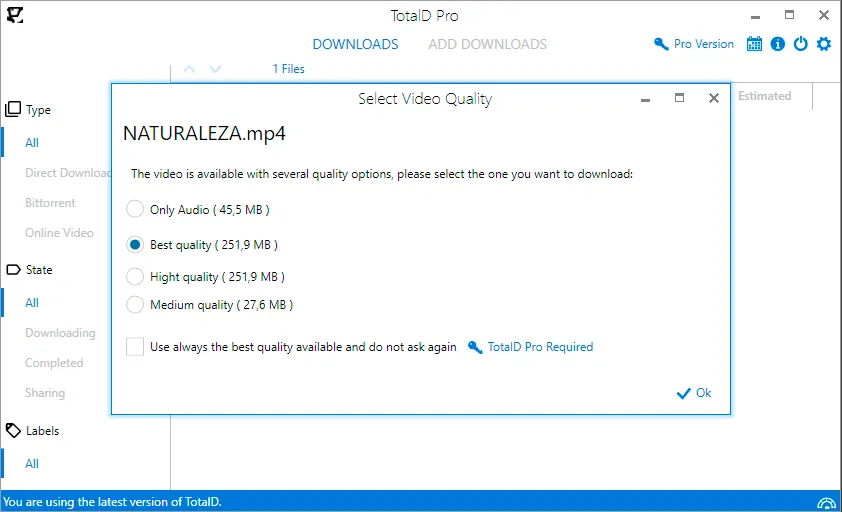Image resolution: width=842 pixels, height=512 pixels.
Task: Click the Labels tag icon
Action: (13, 430)
